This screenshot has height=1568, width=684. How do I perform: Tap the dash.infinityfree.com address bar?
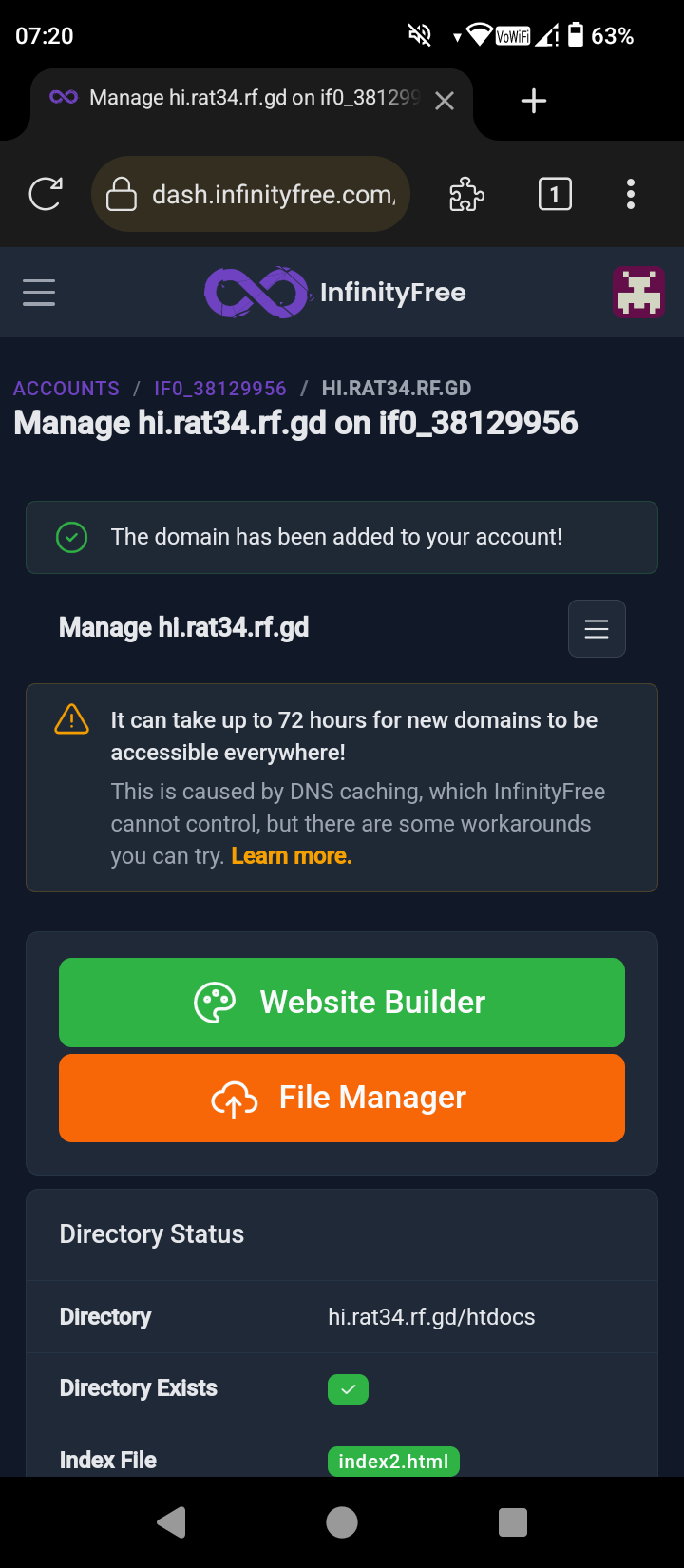point(251,195)
